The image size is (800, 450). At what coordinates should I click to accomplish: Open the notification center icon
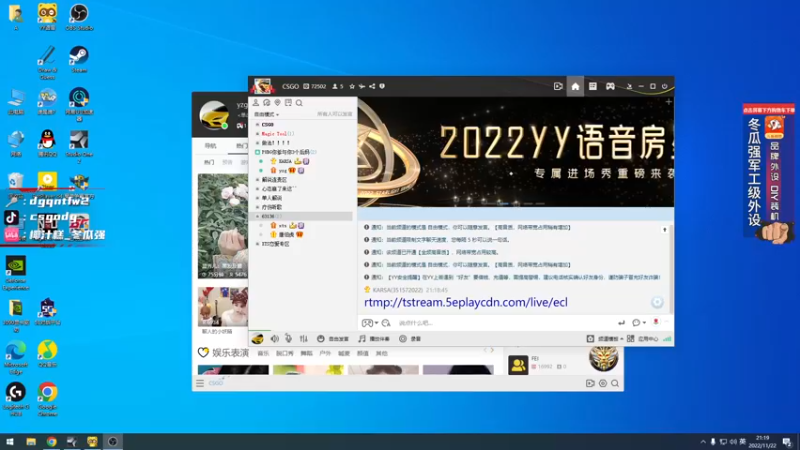click(x=788, y=442)
